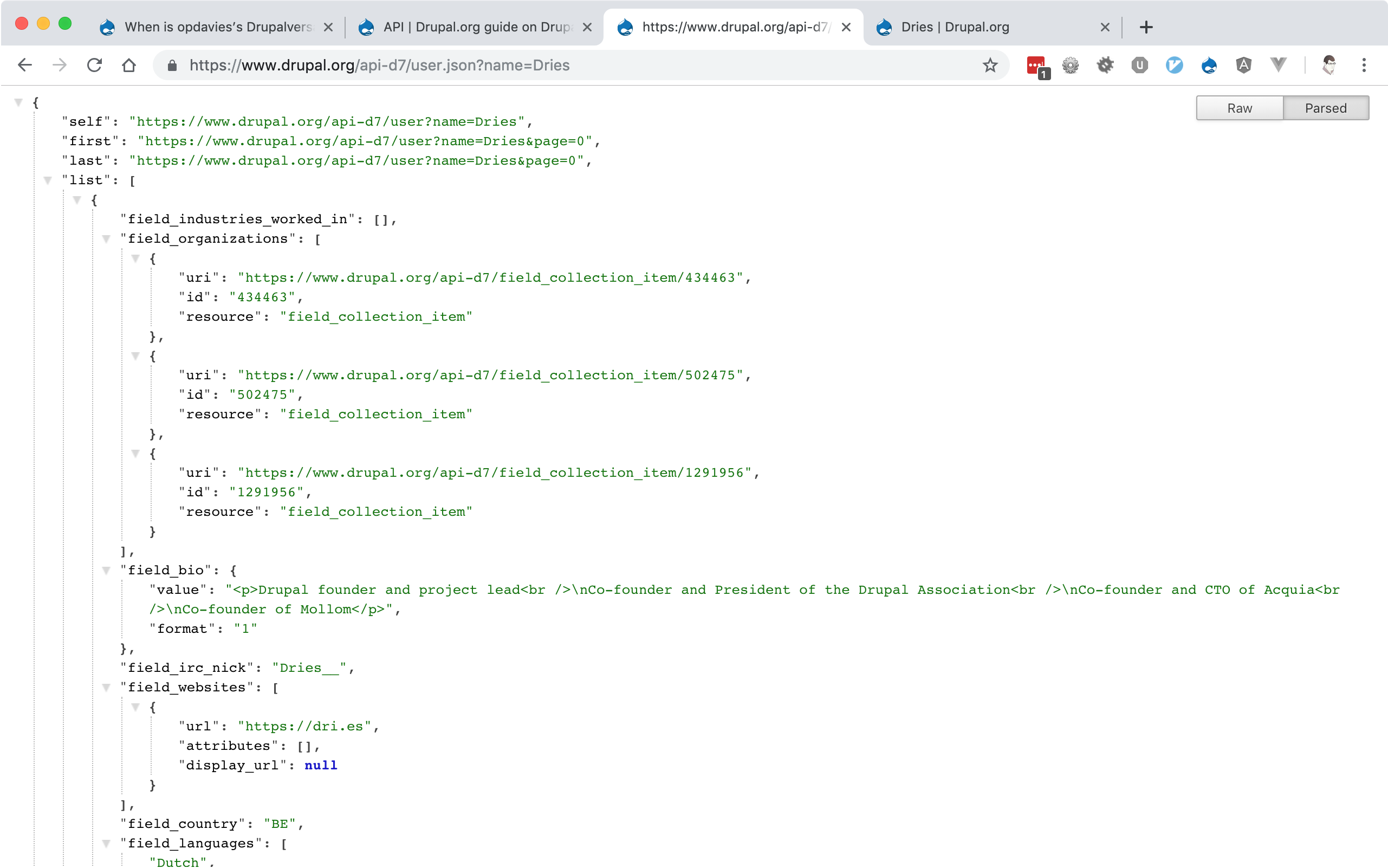Collapse the "field_websites" array
This screenshot has width=1388, height=868.
pyautogui.click(x=106, y=687)
